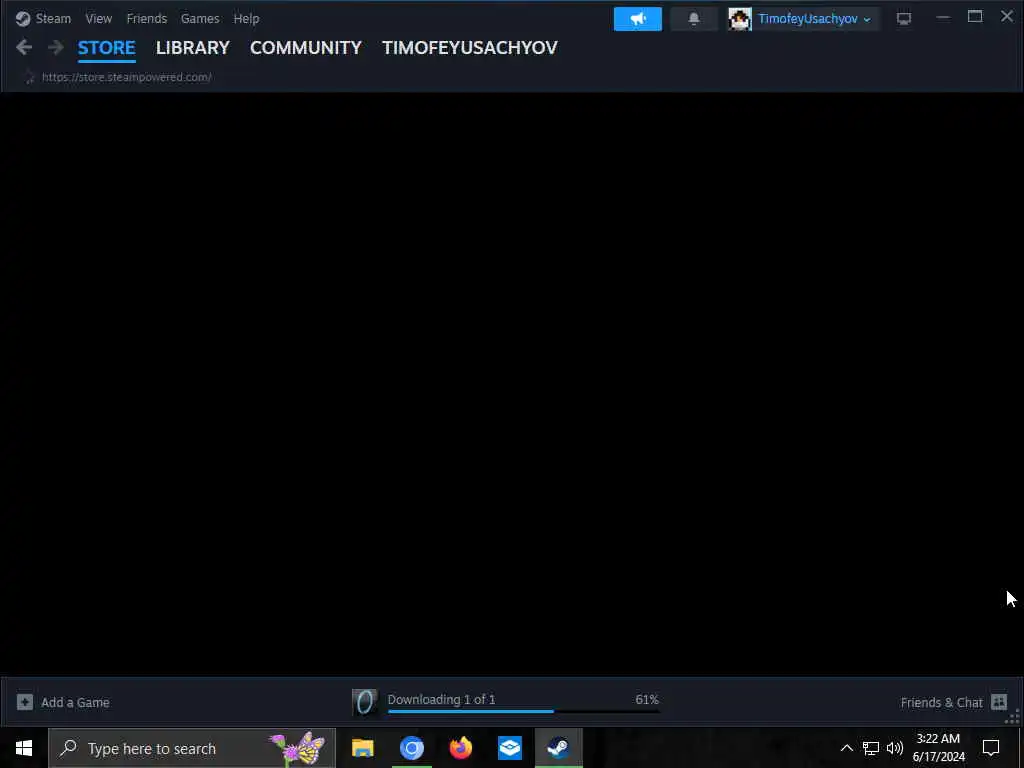
Task: Click the Steam logo icon
Action: click(x=23, y=18)
